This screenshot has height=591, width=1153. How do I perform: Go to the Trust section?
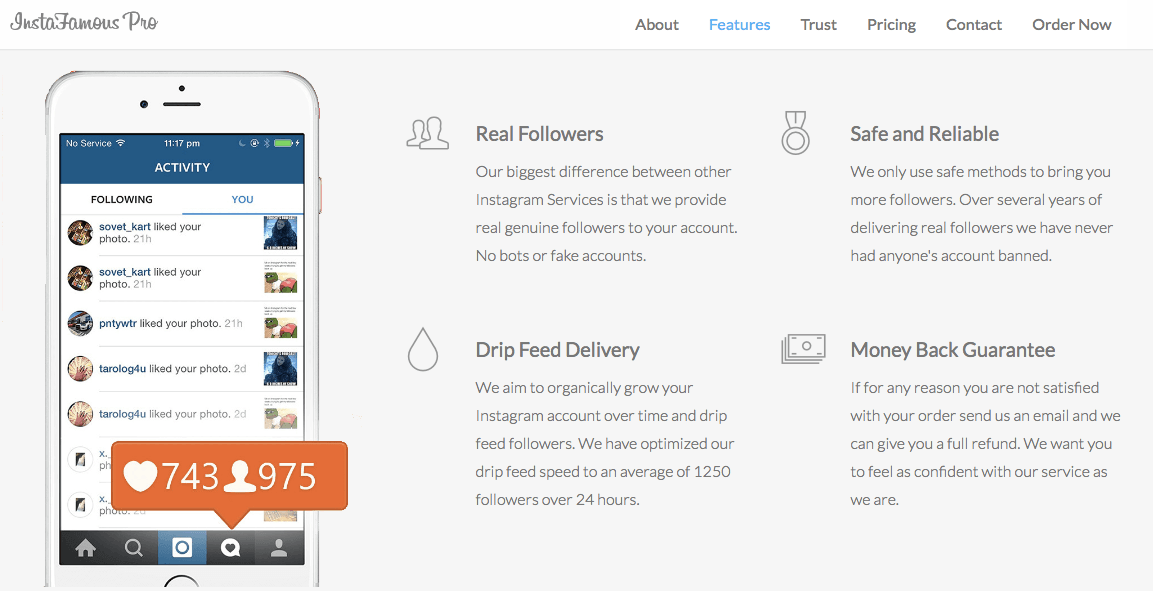[x=818, y=25]
